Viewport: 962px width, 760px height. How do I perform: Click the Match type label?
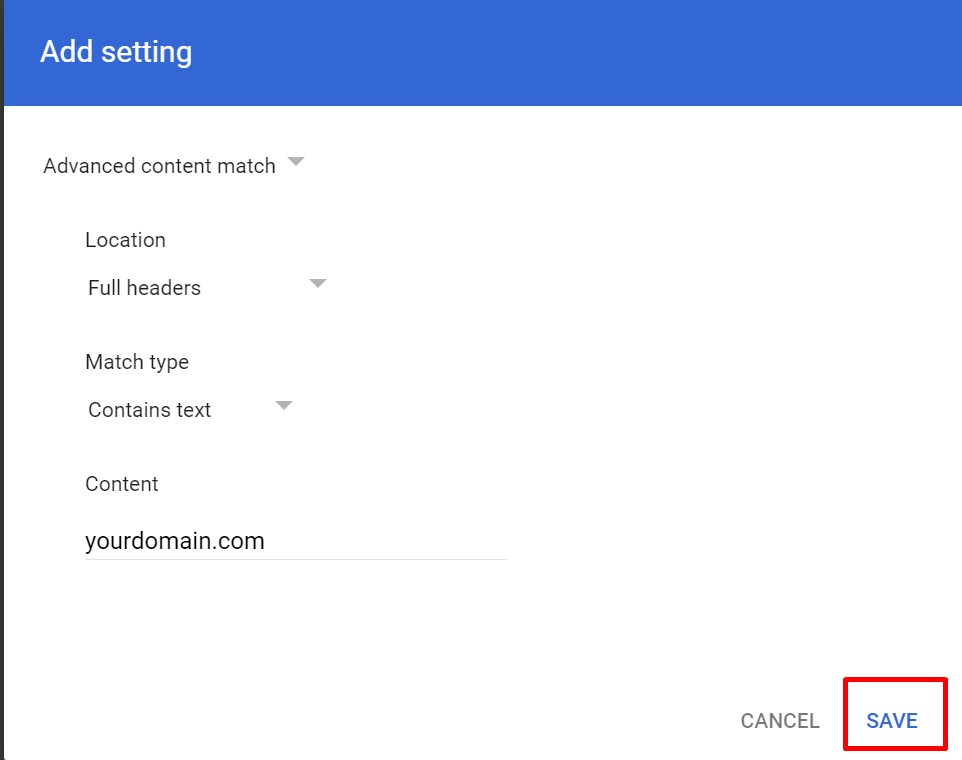click(x=137, y=362)
